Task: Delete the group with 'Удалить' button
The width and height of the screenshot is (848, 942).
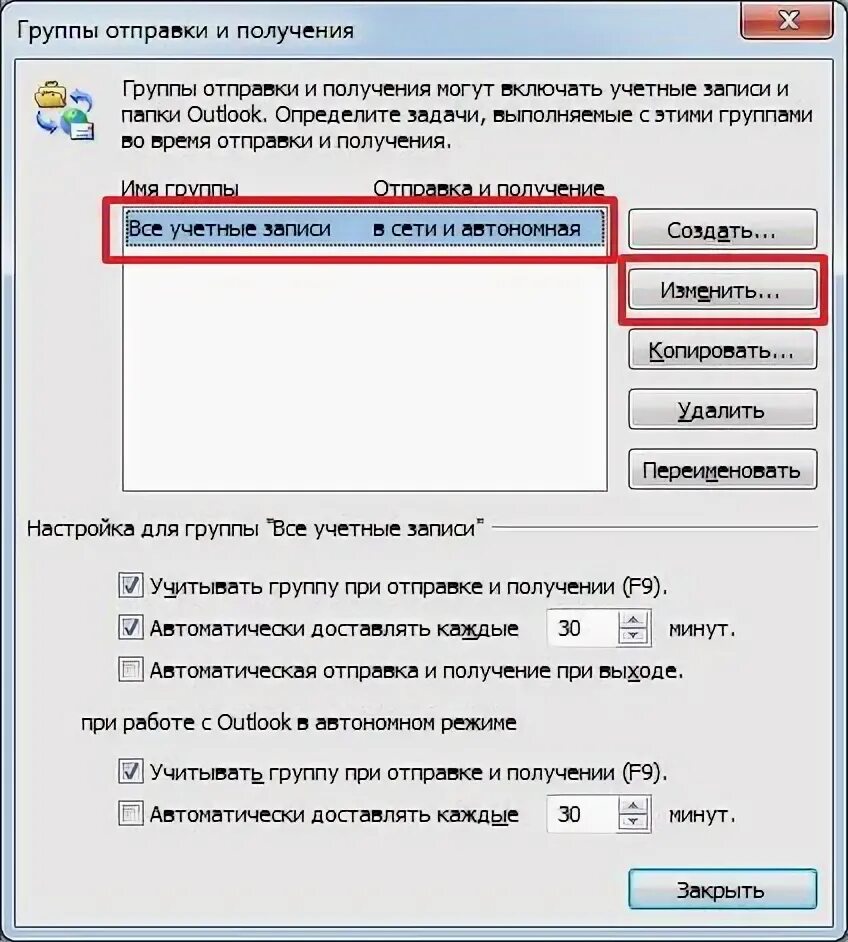Action: coord(722,410)
